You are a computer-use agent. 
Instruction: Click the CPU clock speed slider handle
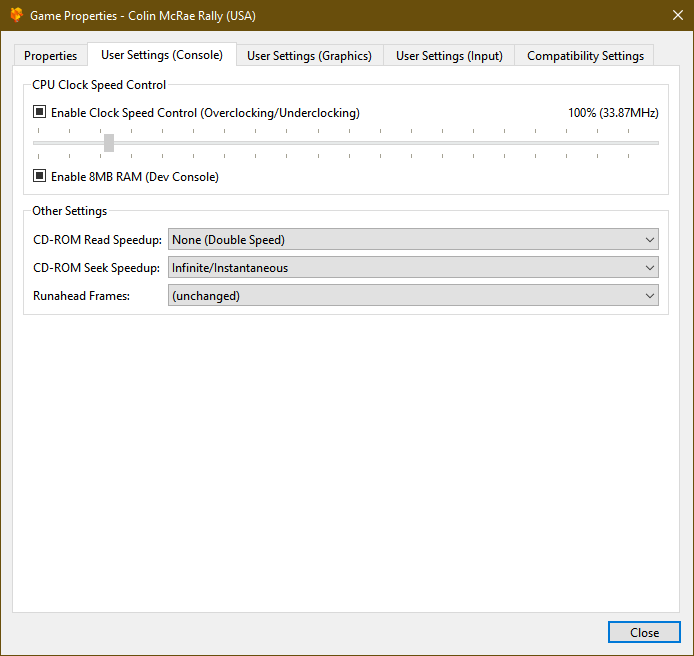click(x=109, y=143)
